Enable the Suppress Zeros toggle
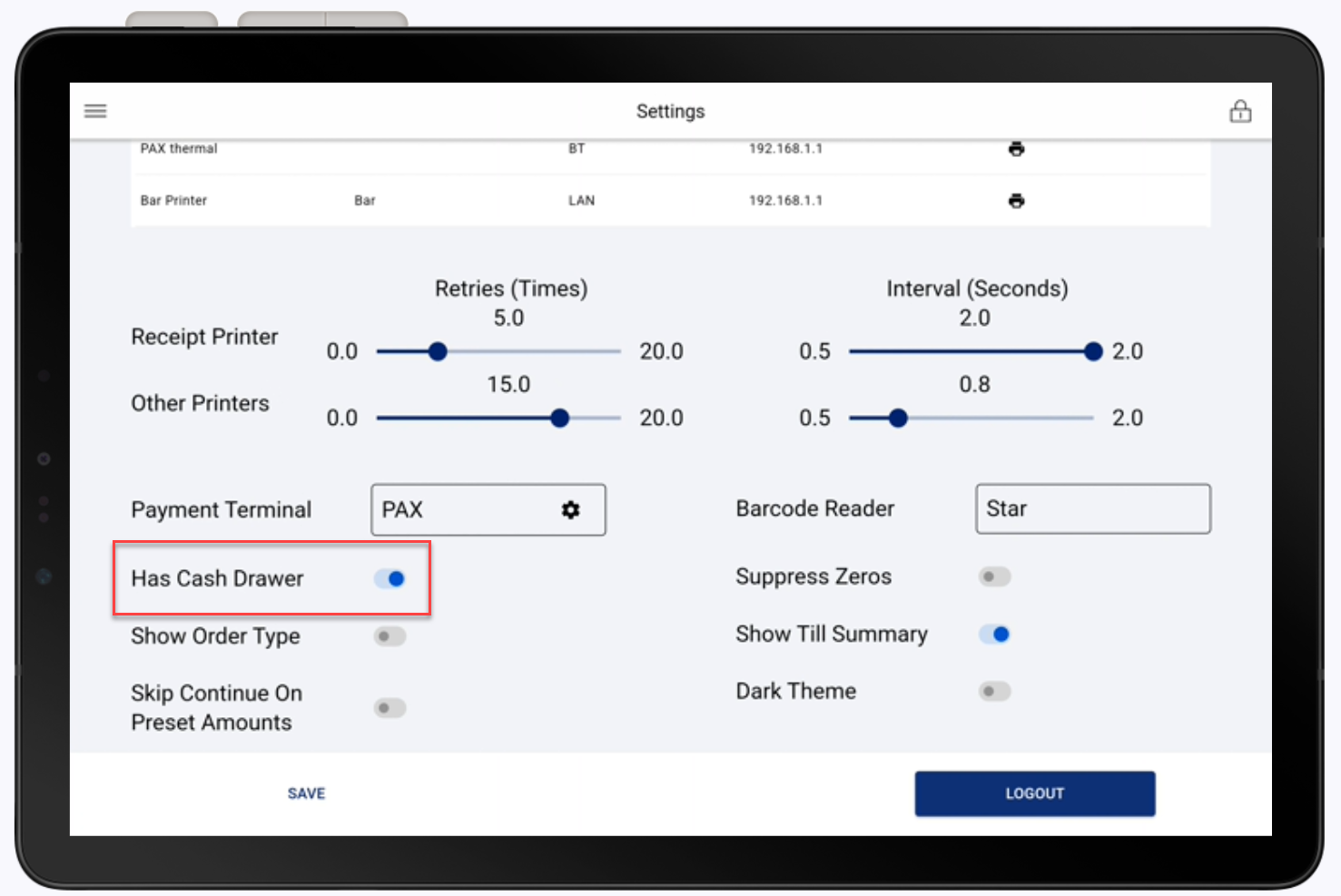Image resolution: width=1341 pixels, height=896 pixels. [994, 576]
